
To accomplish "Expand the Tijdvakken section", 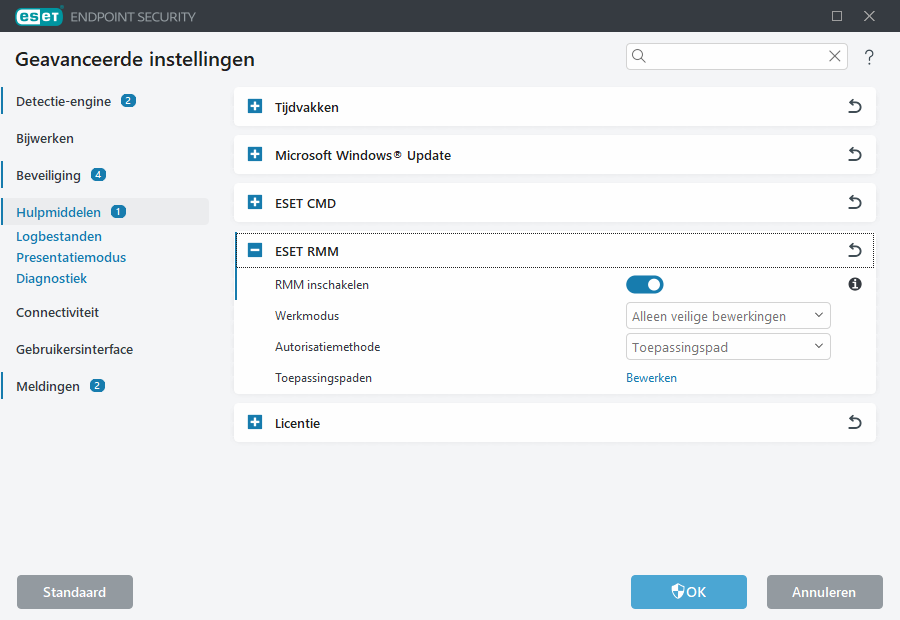I will tap(254, 107).
